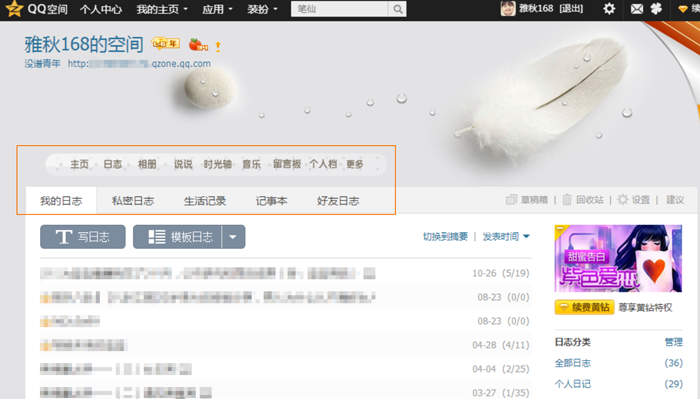Open the mail envelope icon
The height and width of the screenshot is (399, 700).
pos(637,8)
